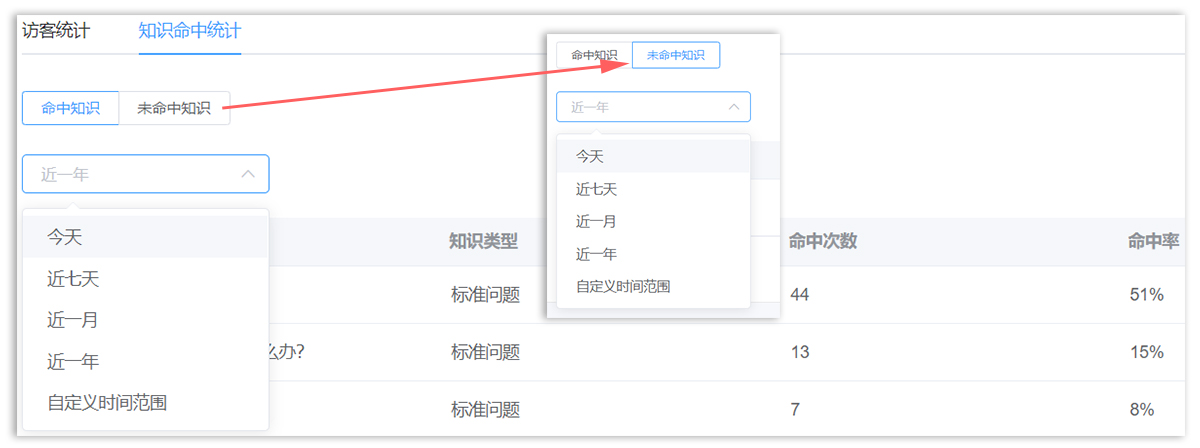This screenshot has width=1200, height=448.
Task: Pick 今天 in the inset dropdown list
Action: click(x=653, y=157)
